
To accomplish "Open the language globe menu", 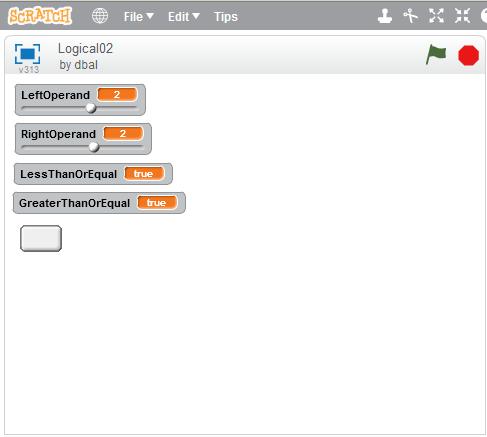I will point(100,16).
